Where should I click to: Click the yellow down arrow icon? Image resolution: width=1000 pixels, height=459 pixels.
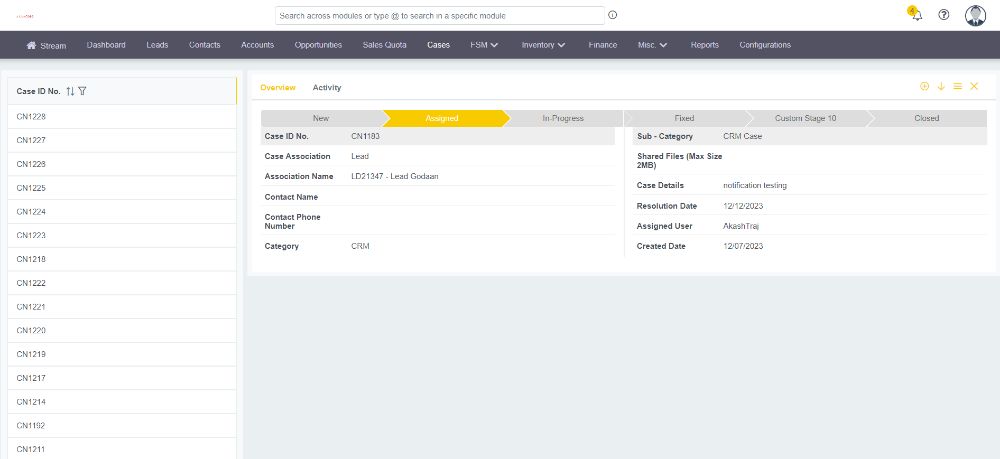click(x=941, y=87)
